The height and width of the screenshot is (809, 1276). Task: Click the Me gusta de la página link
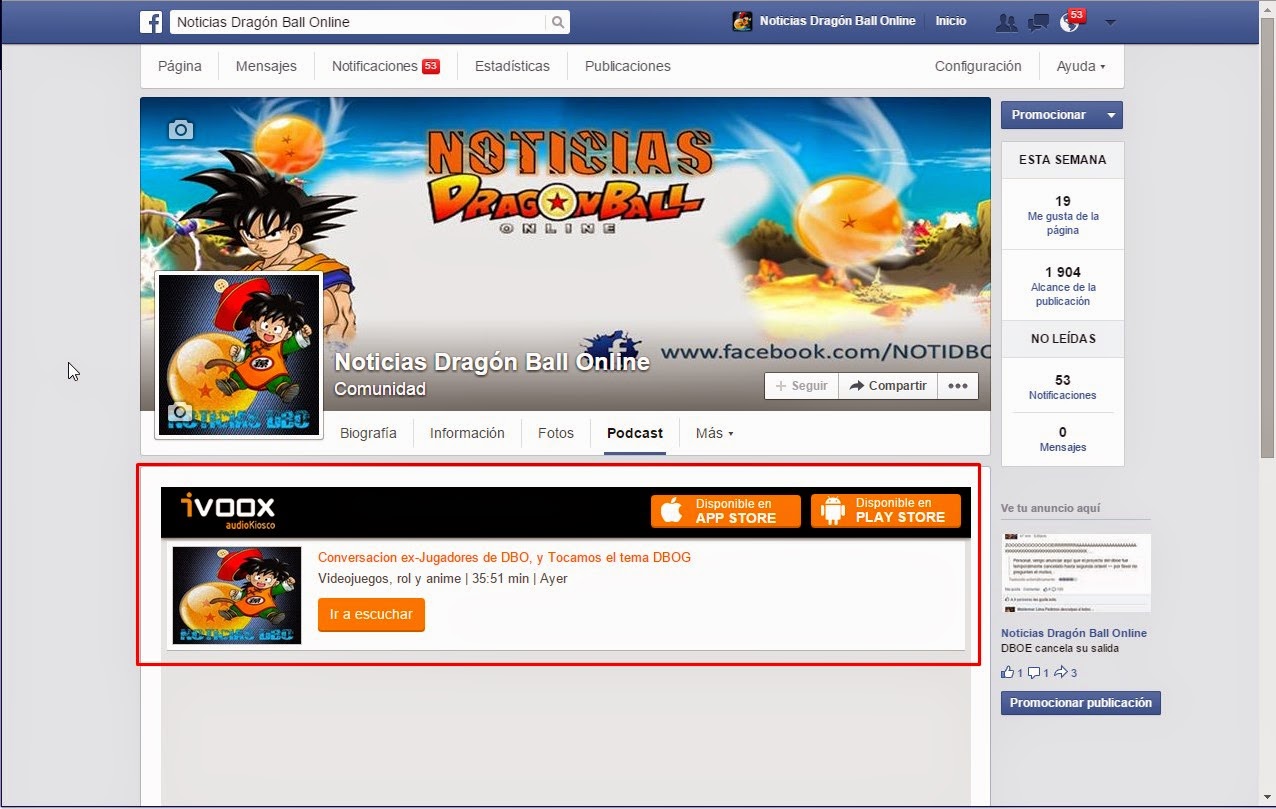[1063, 223]
